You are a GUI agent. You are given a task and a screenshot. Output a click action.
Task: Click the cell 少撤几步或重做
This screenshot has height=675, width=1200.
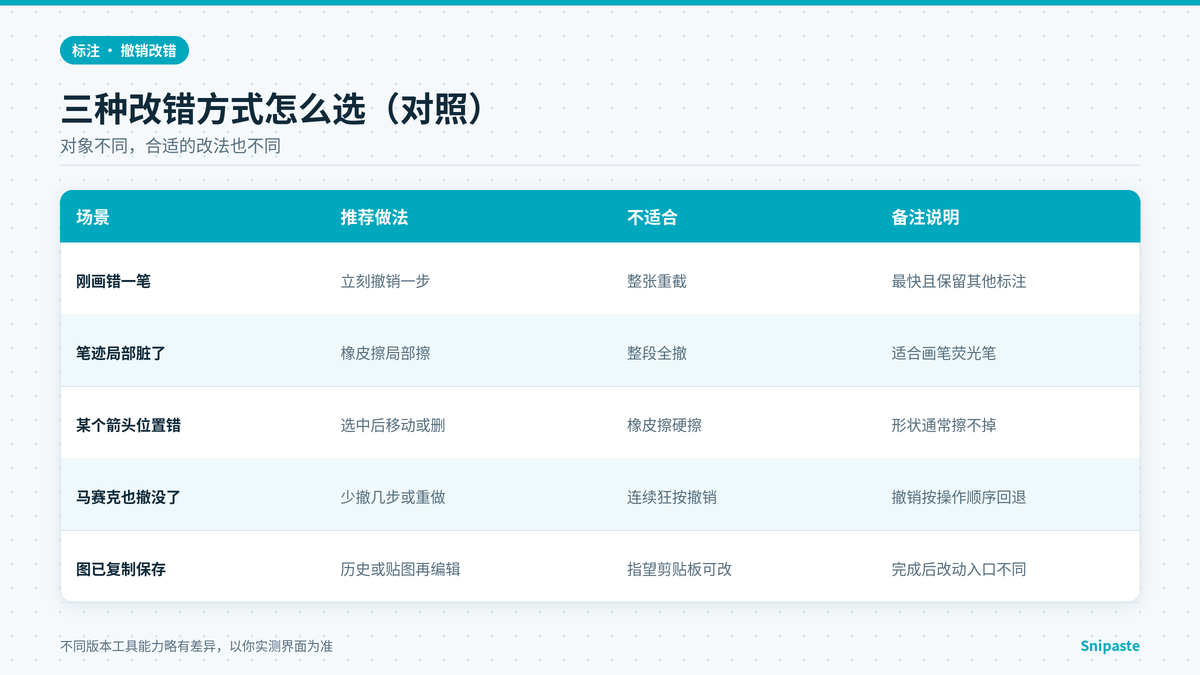click(392, 497)
